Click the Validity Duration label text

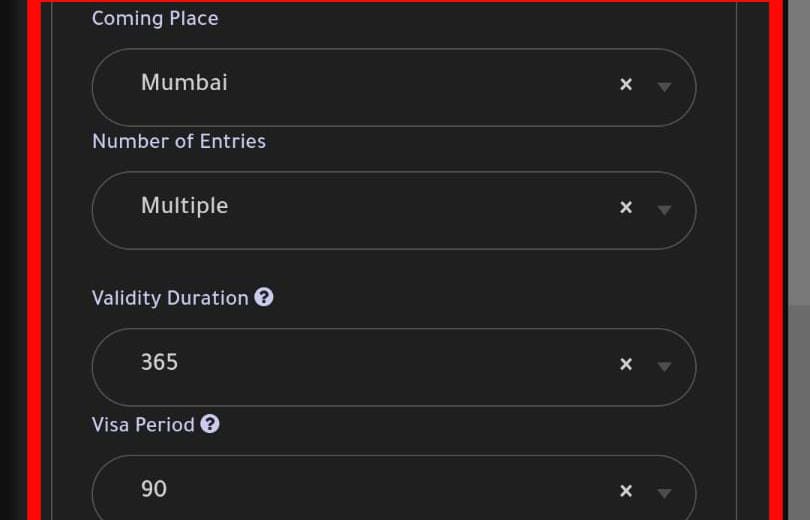170,298
